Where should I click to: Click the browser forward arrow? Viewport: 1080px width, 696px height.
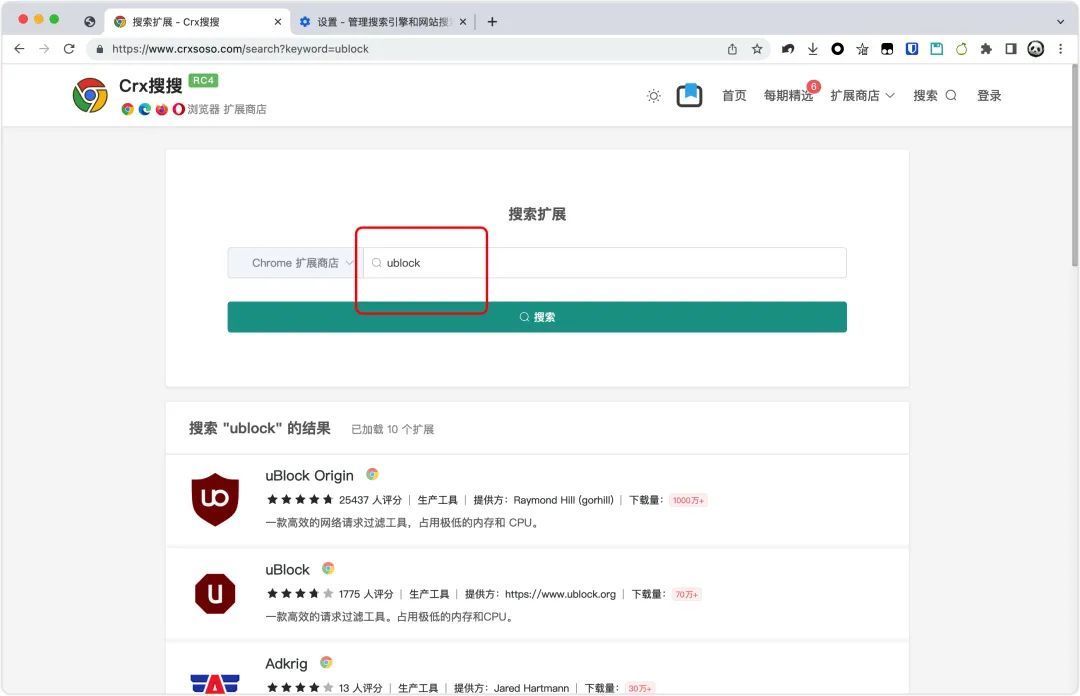point(44,49)
